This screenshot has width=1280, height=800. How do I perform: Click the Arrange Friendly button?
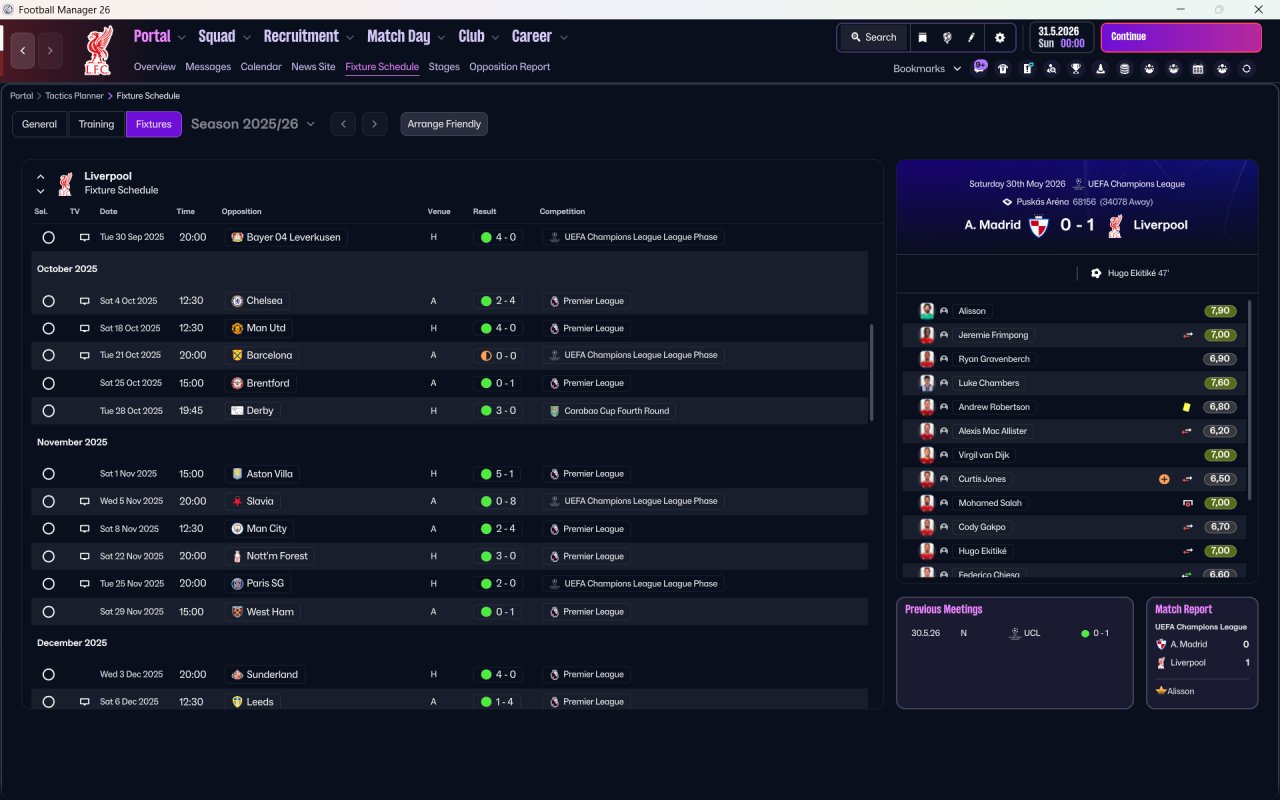444,124
